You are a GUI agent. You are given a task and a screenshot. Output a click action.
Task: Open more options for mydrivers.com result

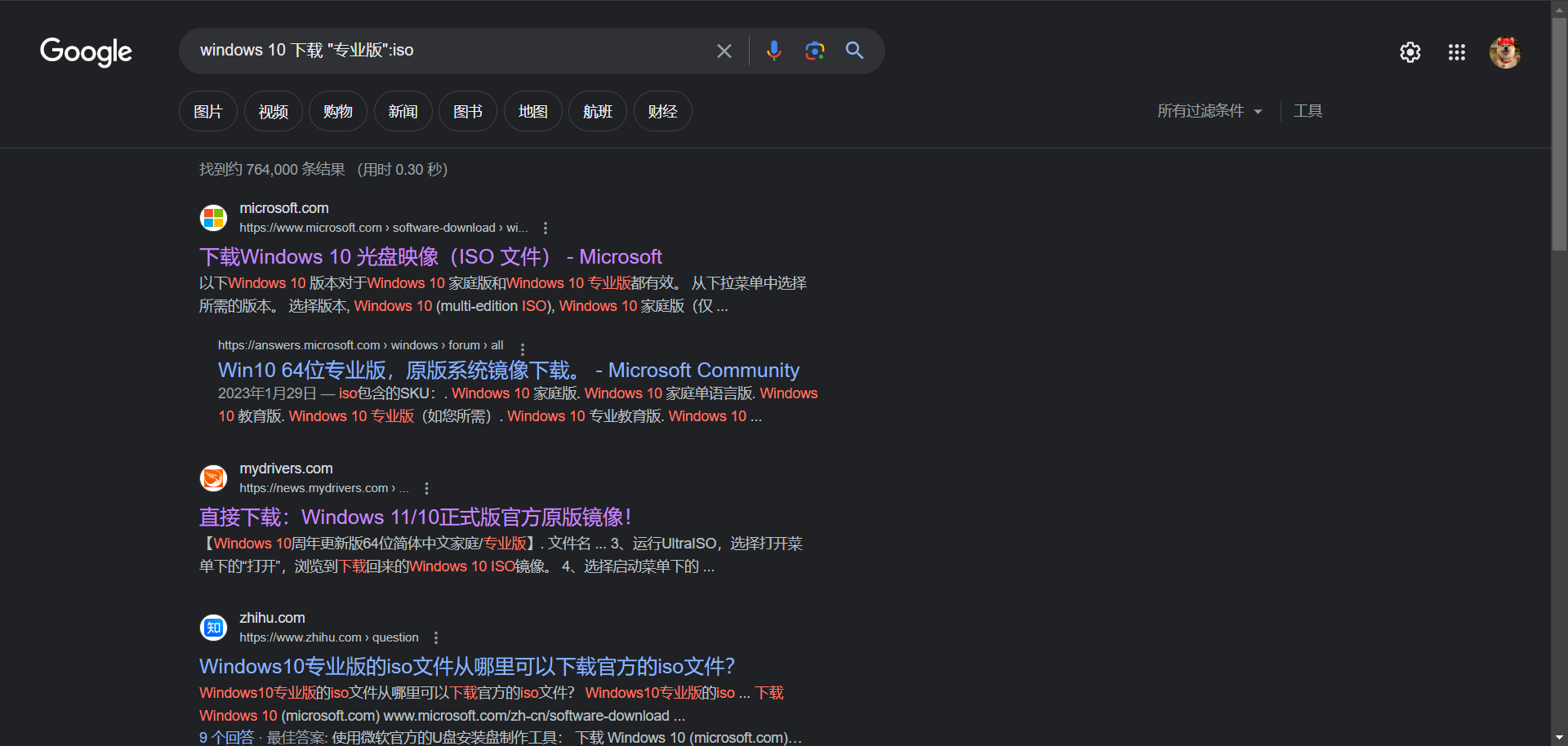tap(426, 488)
